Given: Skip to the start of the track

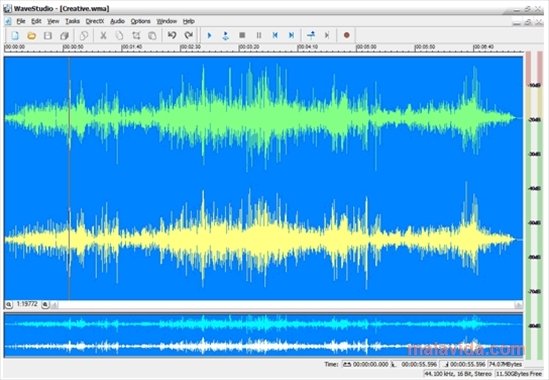Looking at the screenshot, I should (275, 35).
